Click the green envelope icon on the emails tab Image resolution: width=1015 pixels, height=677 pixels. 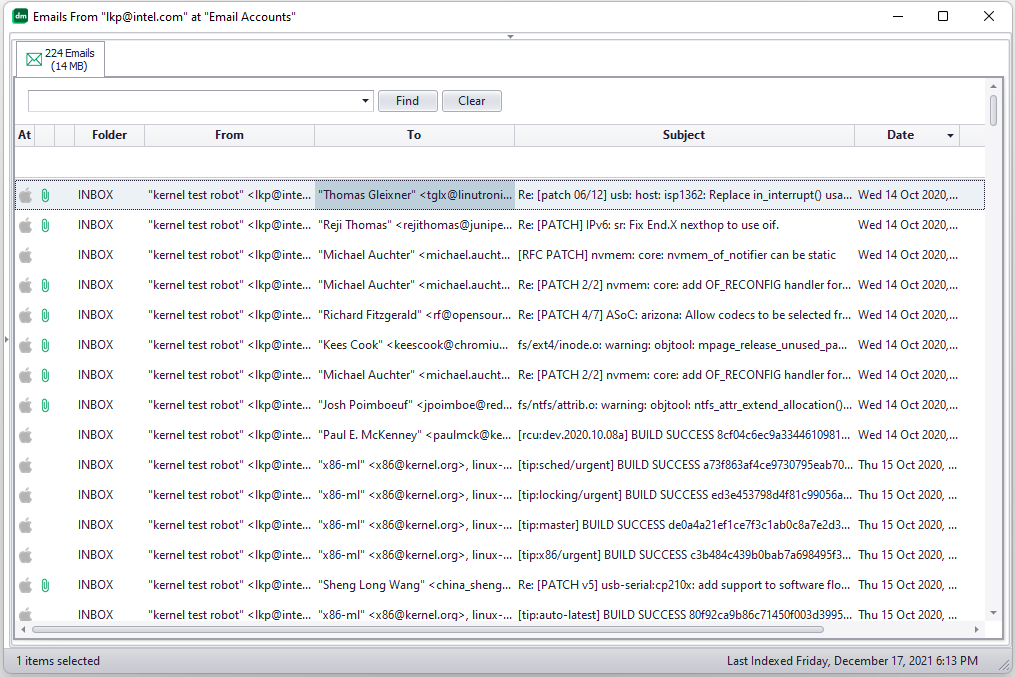pos(34,60)
